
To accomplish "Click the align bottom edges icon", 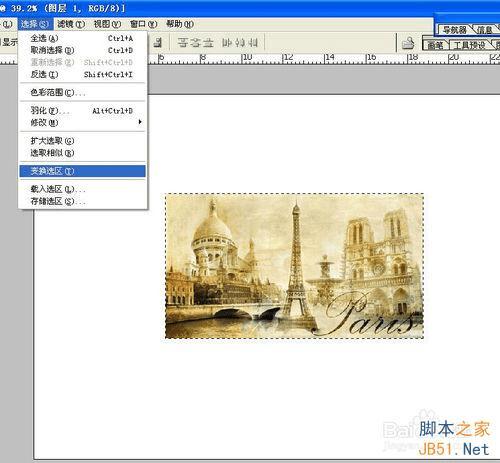I will click(x=158, y=42).
